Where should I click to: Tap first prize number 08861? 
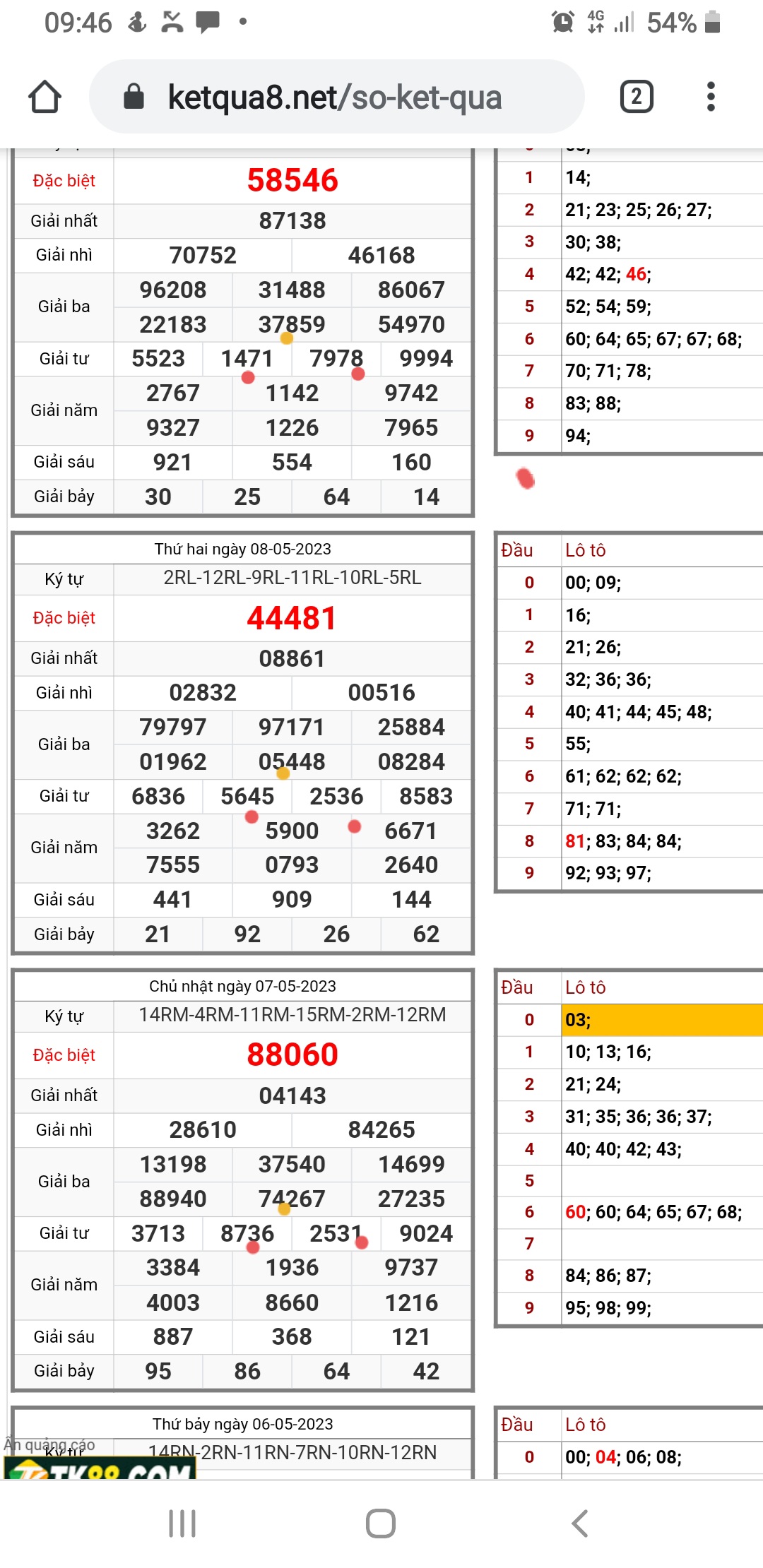pos(292,658)
